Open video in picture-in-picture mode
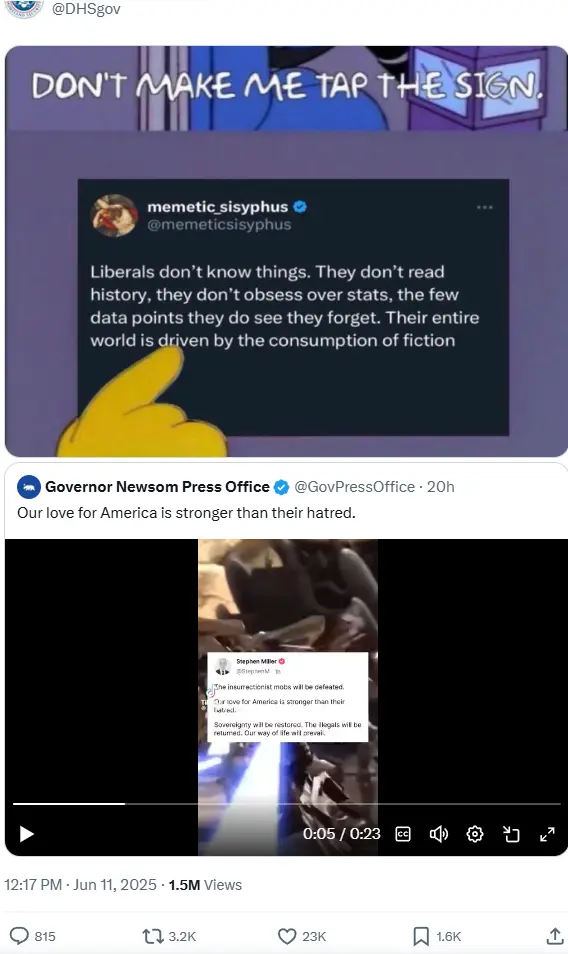The height and width of the screenshot is (954, 568). [511, 834]
